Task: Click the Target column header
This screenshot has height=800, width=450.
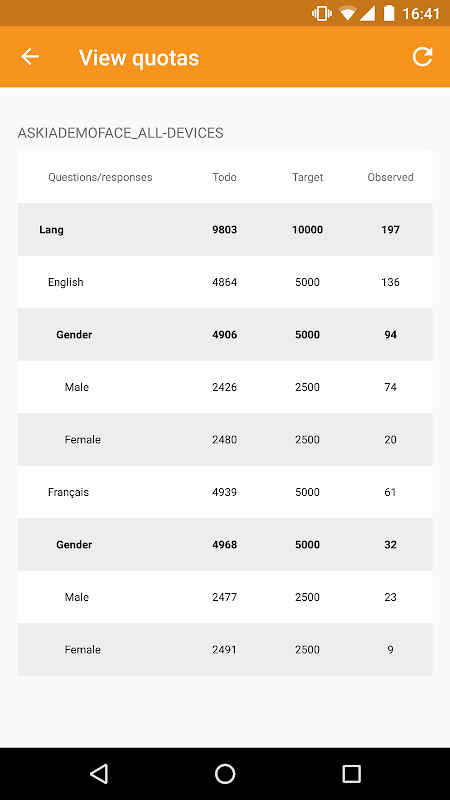Action: pyautogui.click(x=308, y=177)
